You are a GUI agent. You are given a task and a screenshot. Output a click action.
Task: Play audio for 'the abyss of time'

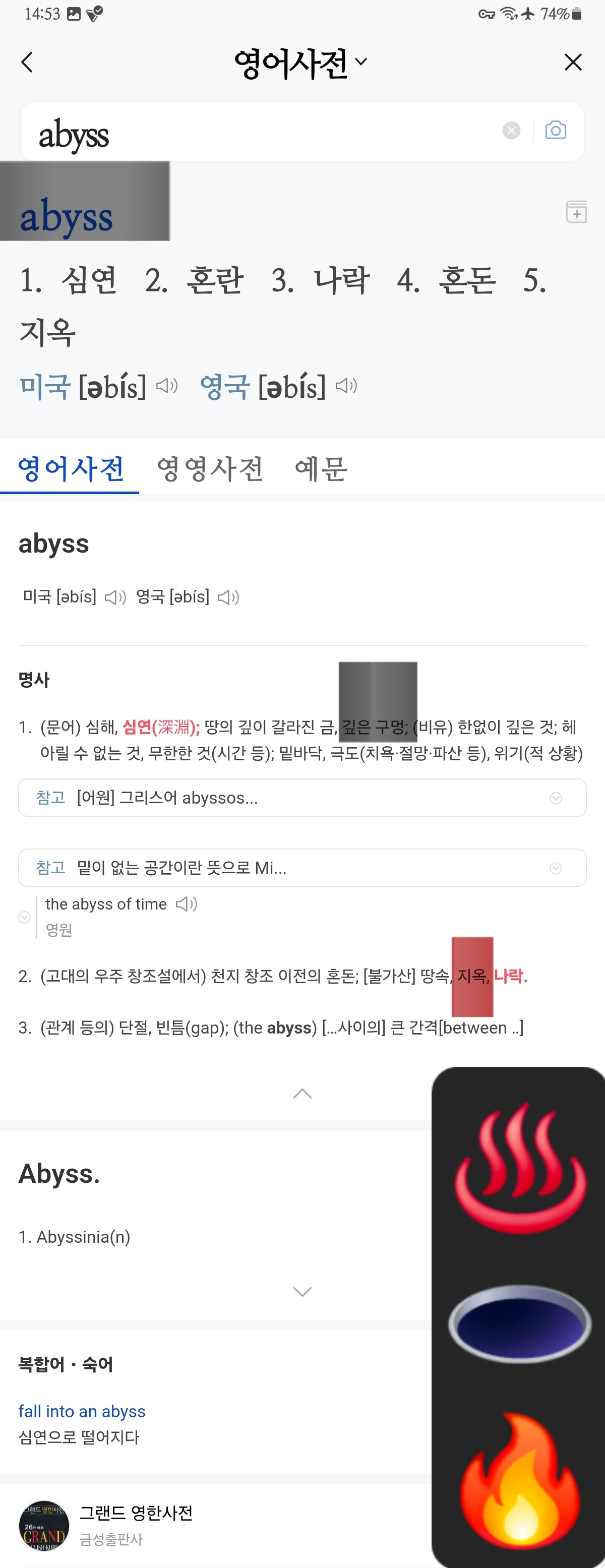187,904
